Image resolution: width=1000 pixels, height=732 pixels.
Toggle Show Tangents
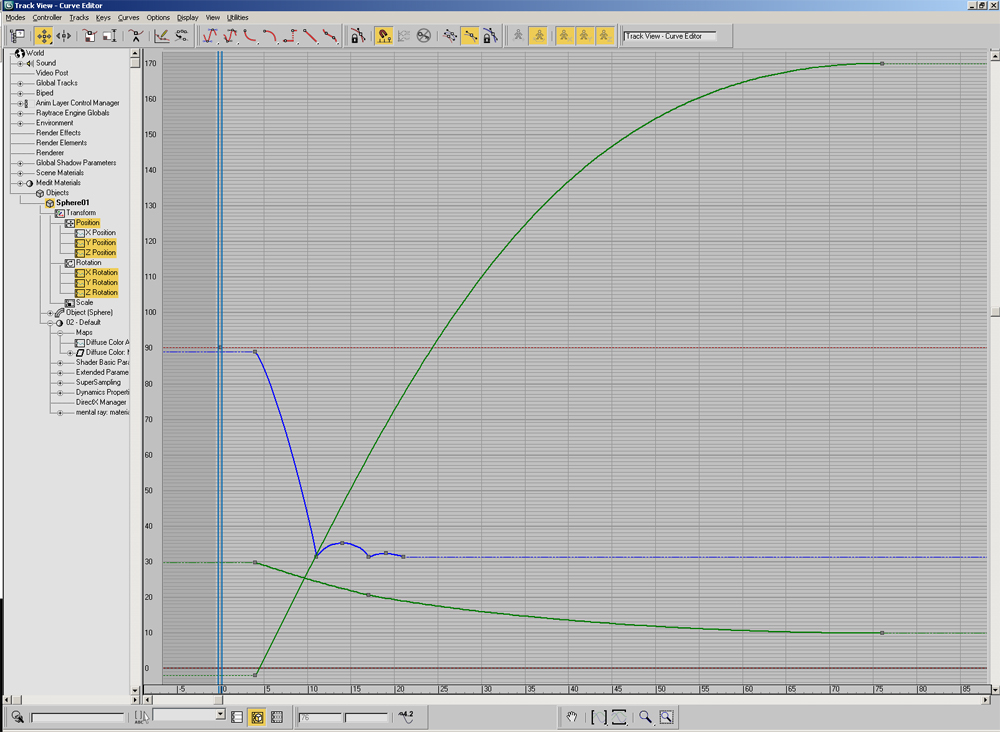470,36
